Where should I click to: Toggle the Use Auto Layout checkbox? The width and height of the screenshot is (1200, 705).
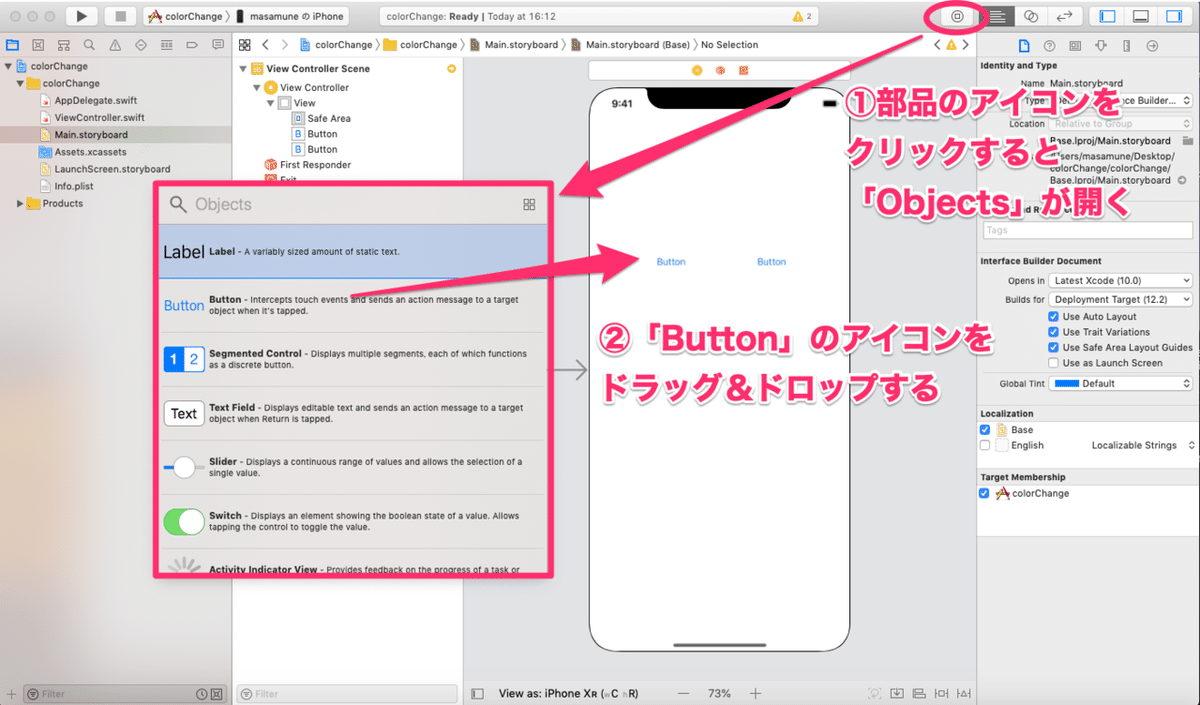[1053, 317]
